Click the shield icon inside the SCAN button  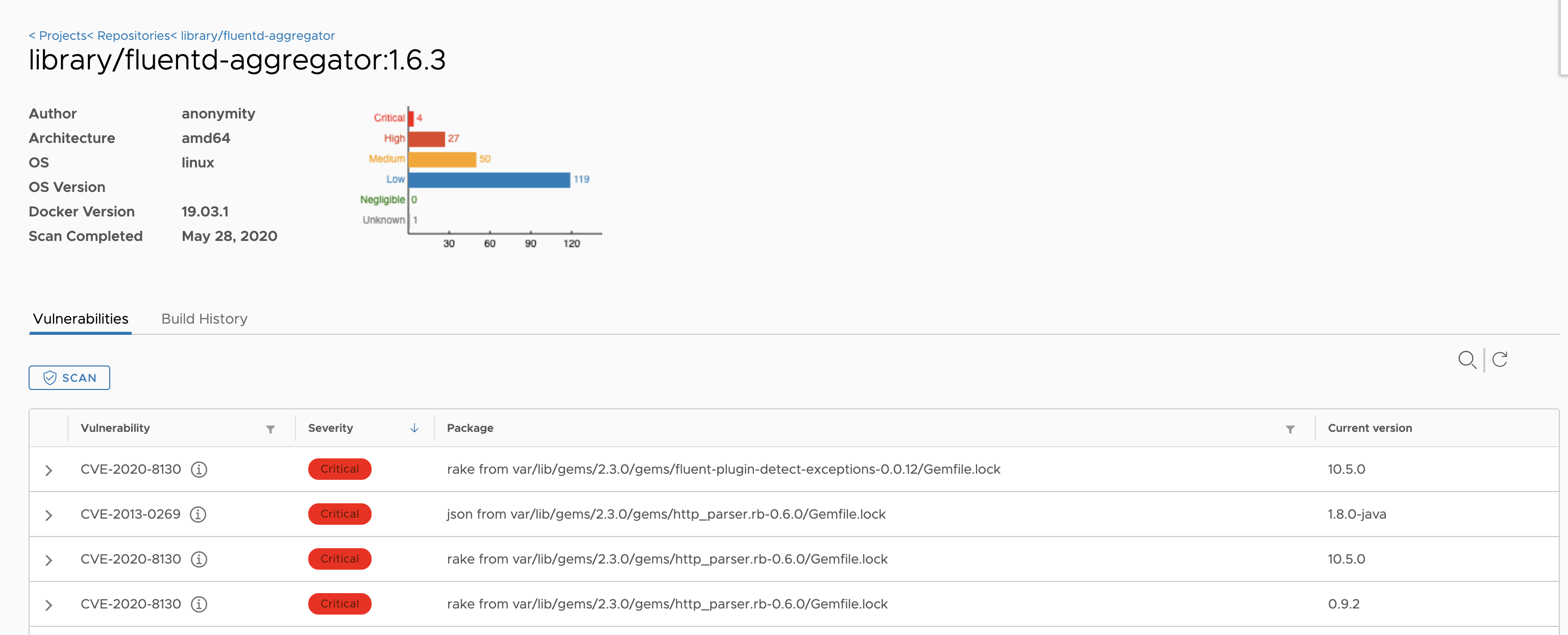pyautogui.click(x=51, y=377)
